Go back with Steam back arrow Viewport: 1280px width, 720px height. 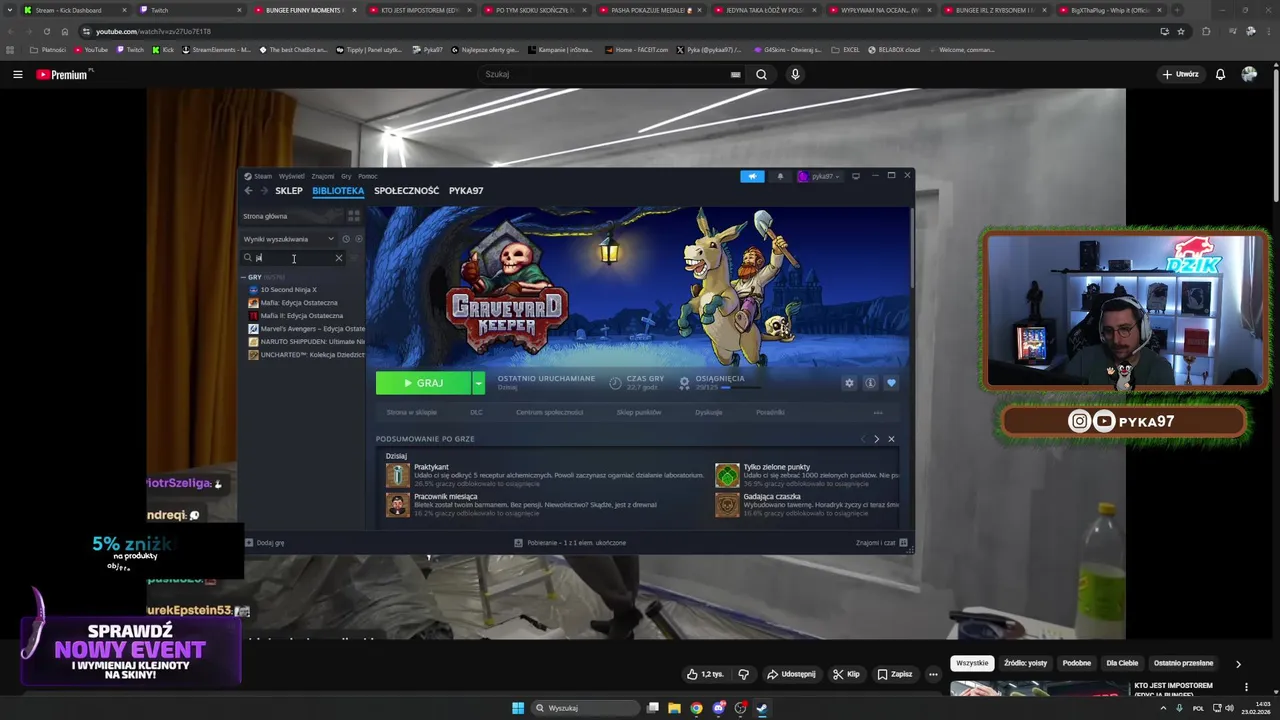249,190
